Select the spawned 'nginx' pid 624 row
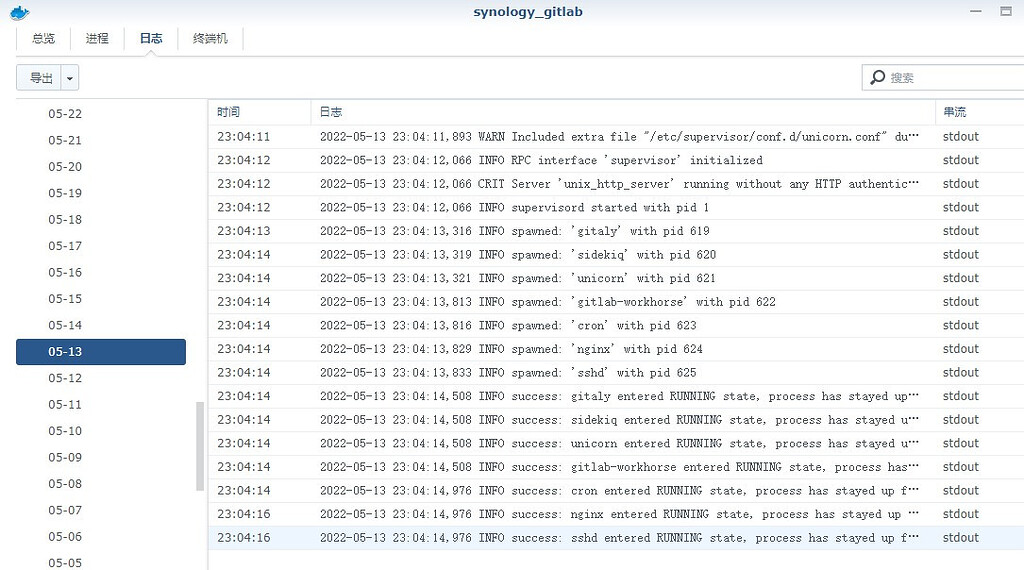 [616, 349]
